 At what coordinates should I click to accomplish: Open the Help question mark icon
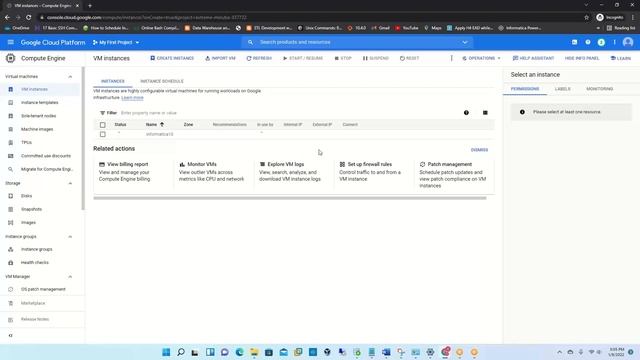[588, 42]
